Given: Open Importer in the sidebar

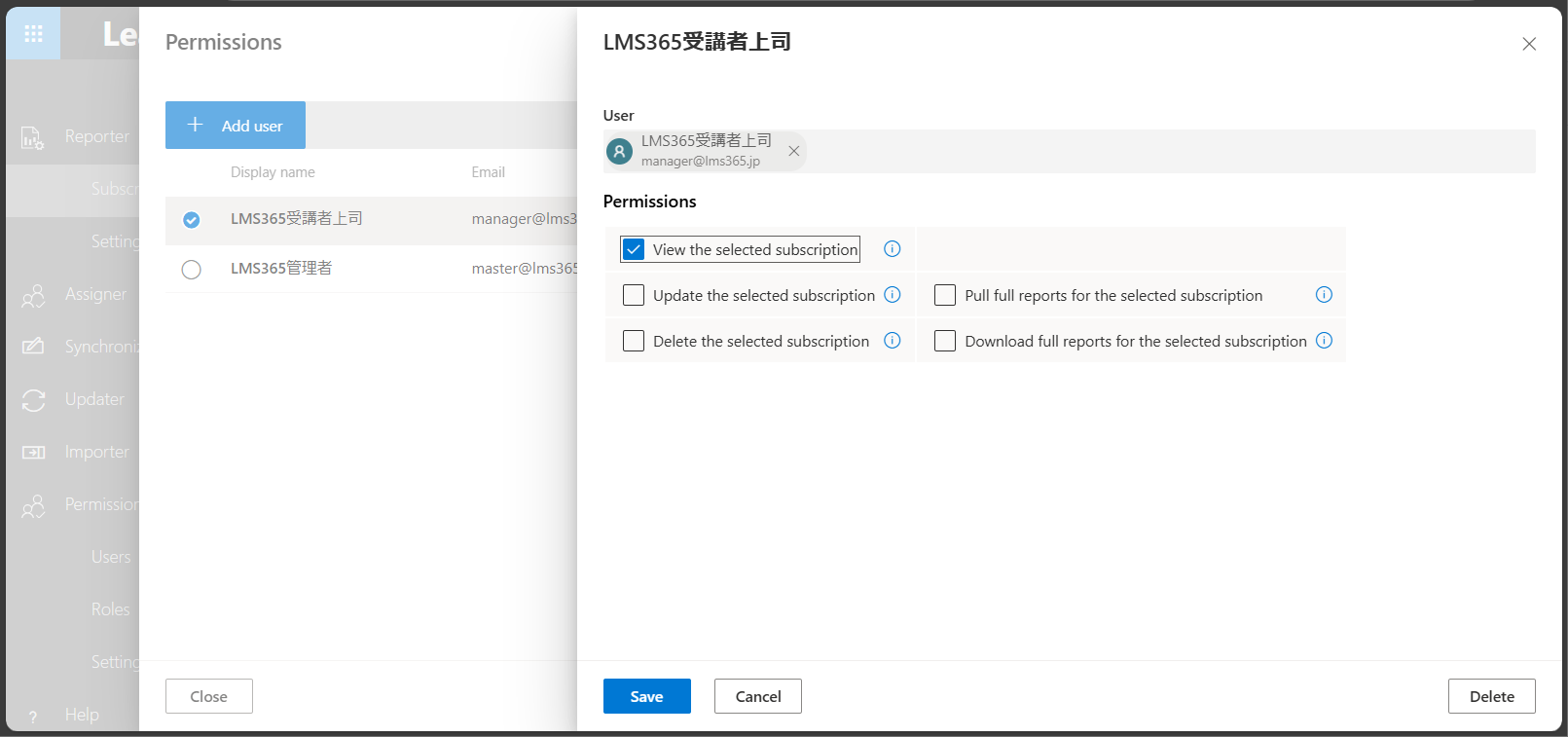Looking at the screenshot, I should point(97,452).
